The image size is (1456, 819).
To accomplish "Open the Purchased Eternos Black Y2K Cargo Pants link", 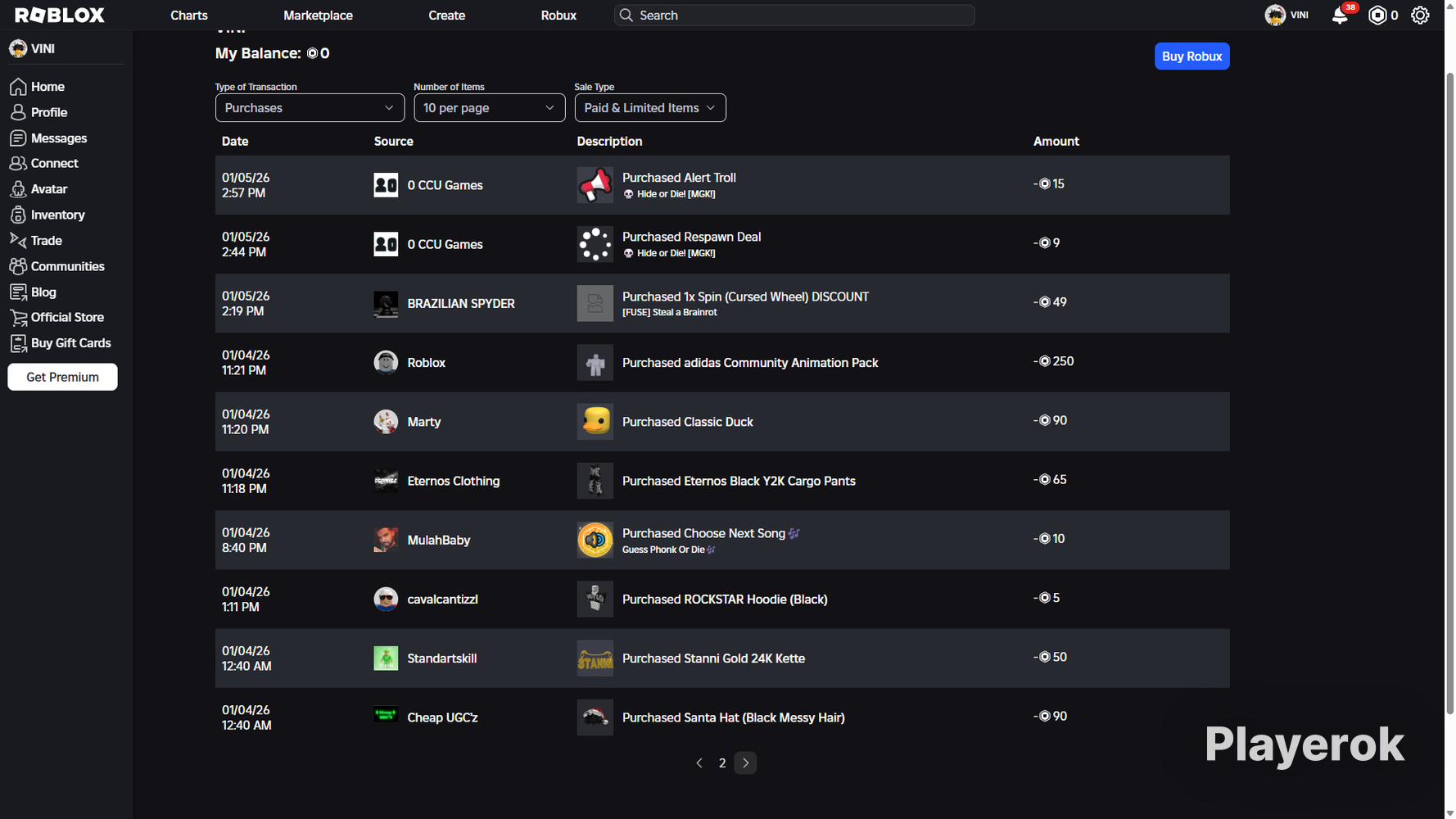I will [739, 482].
